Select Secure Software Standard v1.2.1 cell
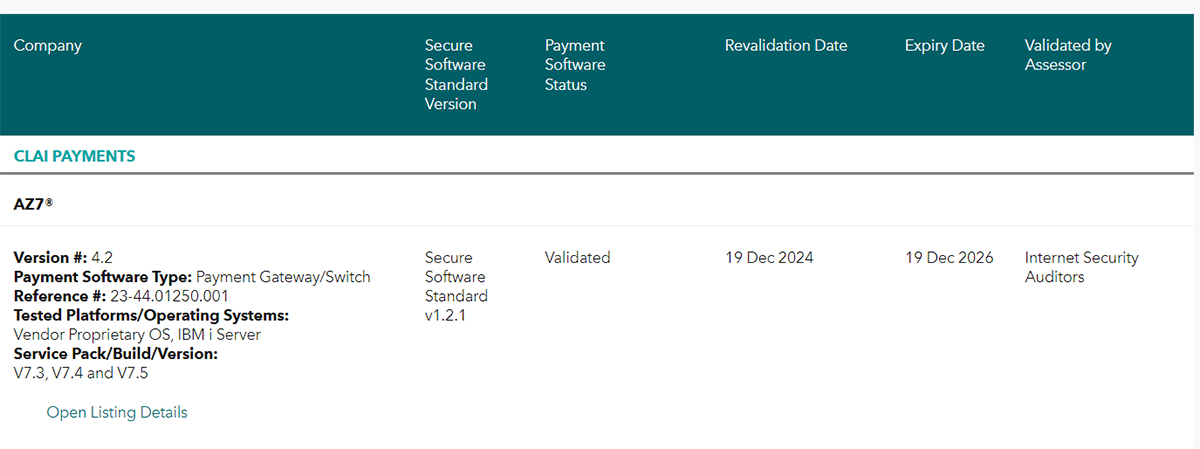This screenshot has height=449, width=1200. (456, 287)
